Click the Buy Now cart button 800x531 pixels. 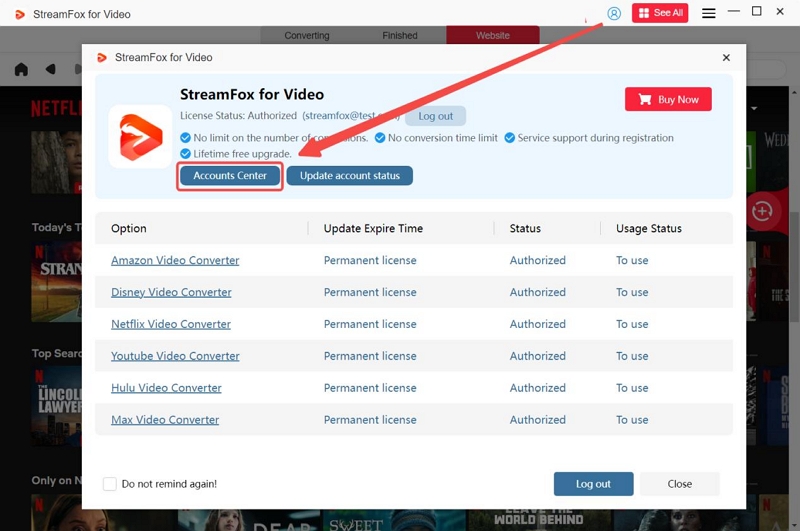[x=668, y=99]
